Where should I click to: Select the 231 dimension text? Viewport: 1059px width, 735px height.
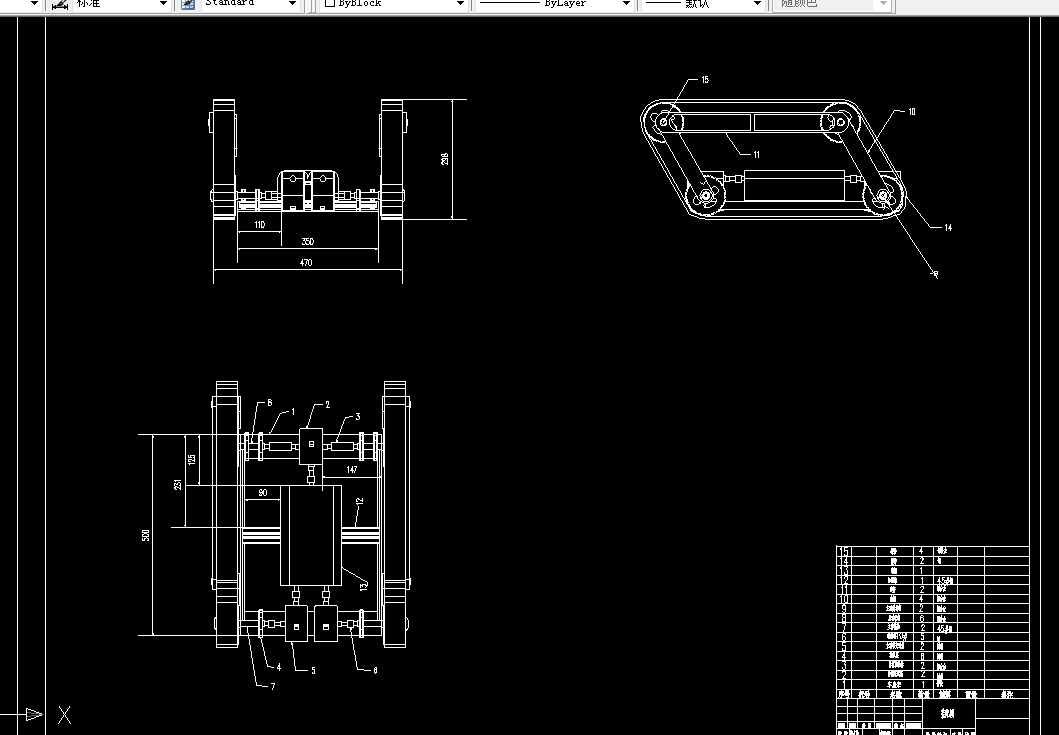tap(178, 484)
